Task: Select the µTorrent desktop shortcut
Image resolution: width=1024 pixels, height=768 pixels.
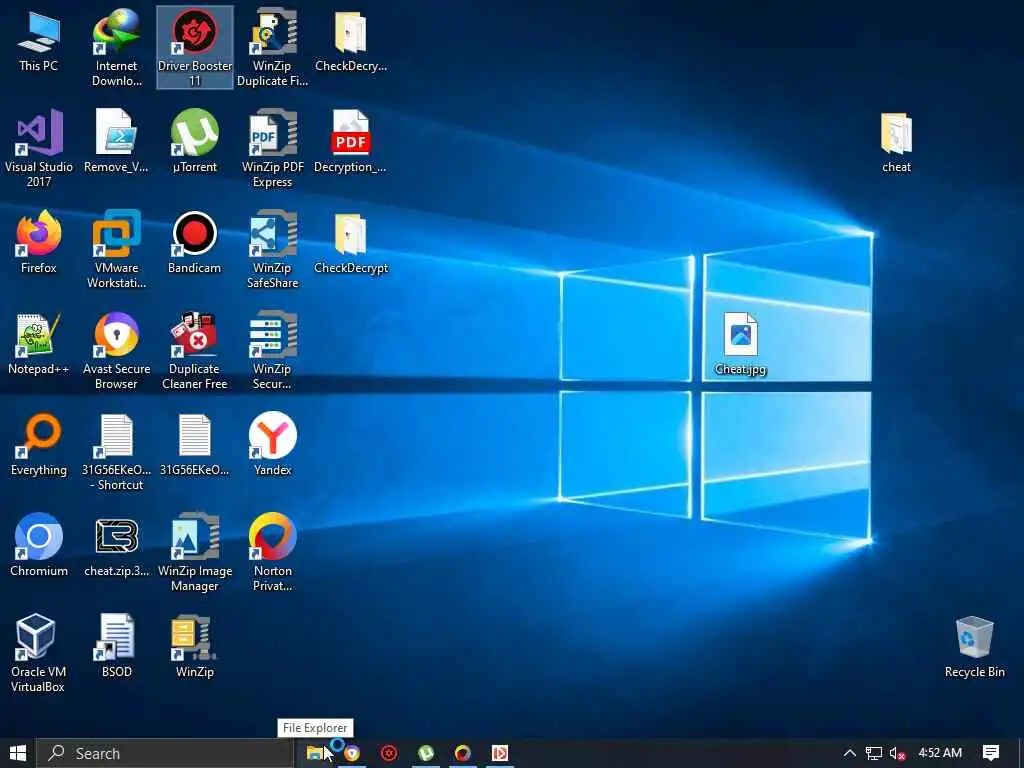Action: (195, 142)
